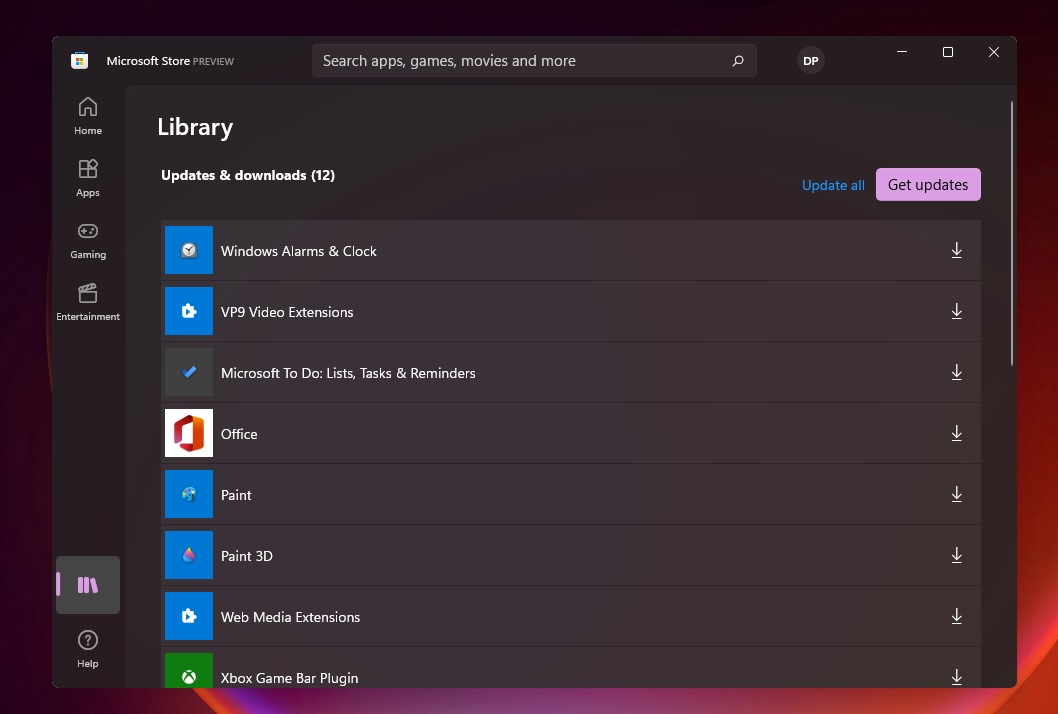Click the search magnifier icon
This screenshot has width=1058, height=714.
738,61
